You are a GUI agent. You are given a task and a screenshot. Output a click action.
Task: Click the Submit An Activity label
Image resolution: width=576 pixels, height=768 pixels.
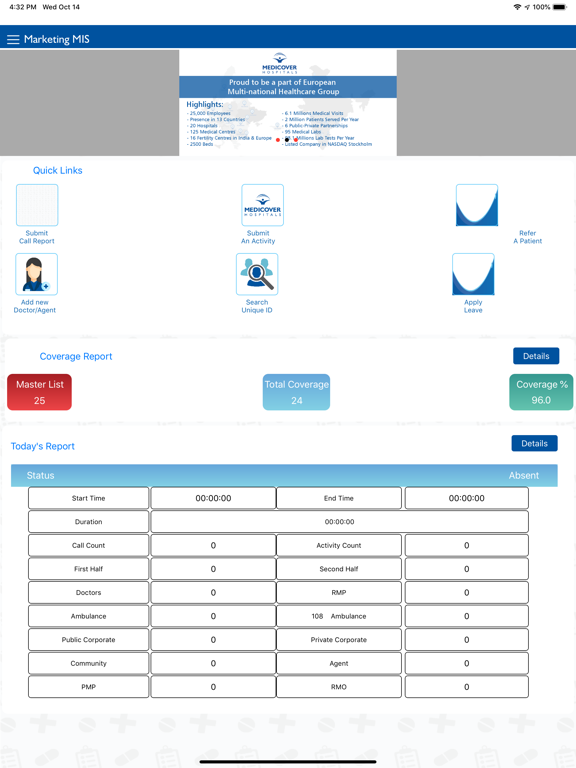click(258, 237)
